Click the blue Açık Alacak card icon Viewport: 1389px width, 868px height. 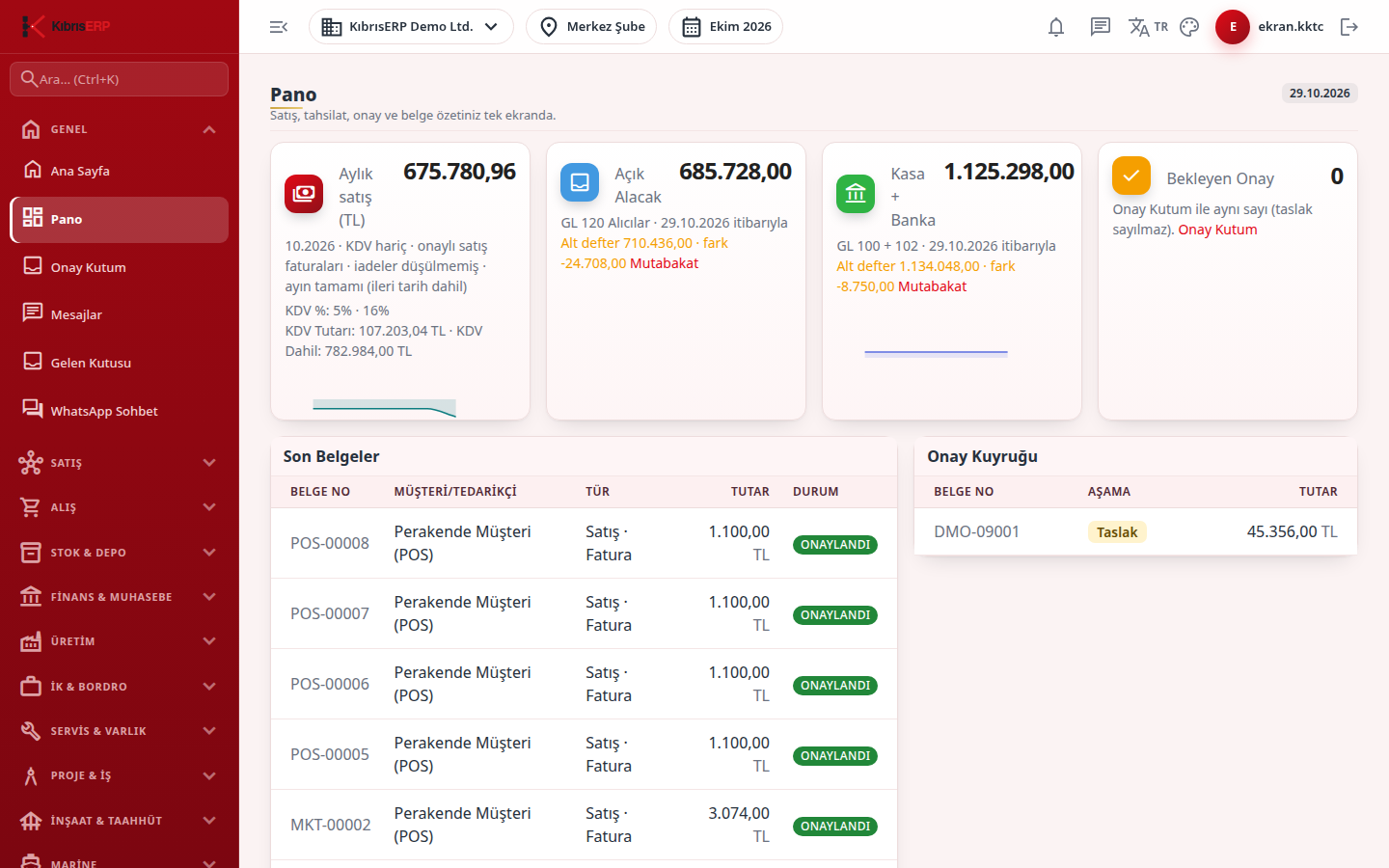pos(580,181)
